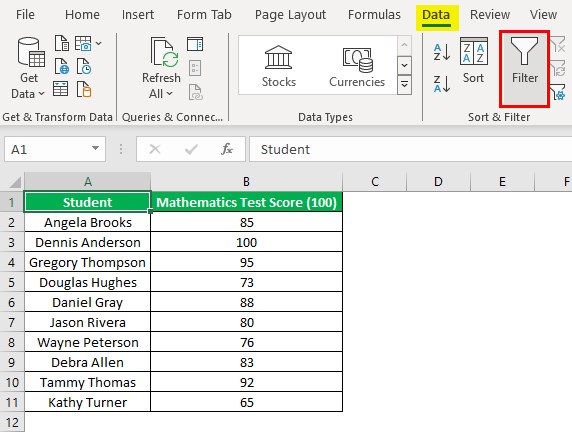Select the Student header cell

pos(88,202)
